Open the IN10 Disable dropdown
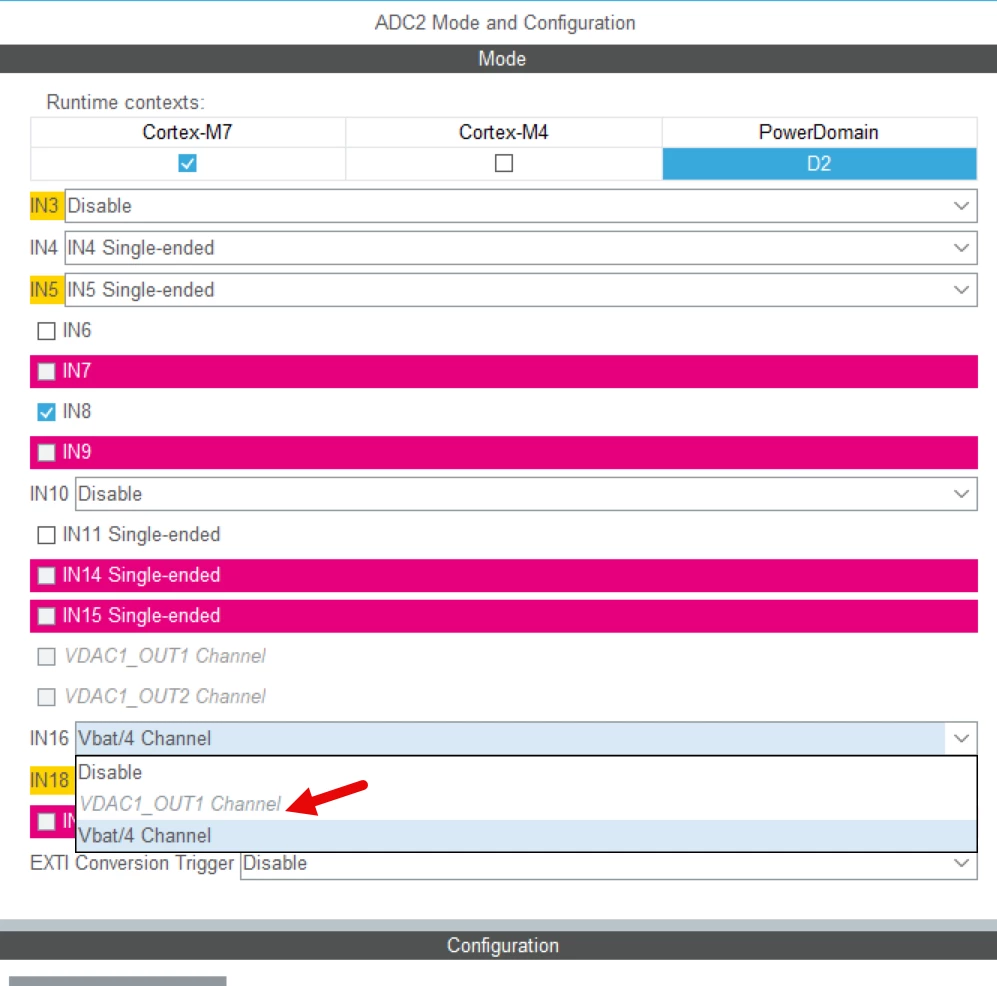The image size is (997, 986). tap(526, 494)
